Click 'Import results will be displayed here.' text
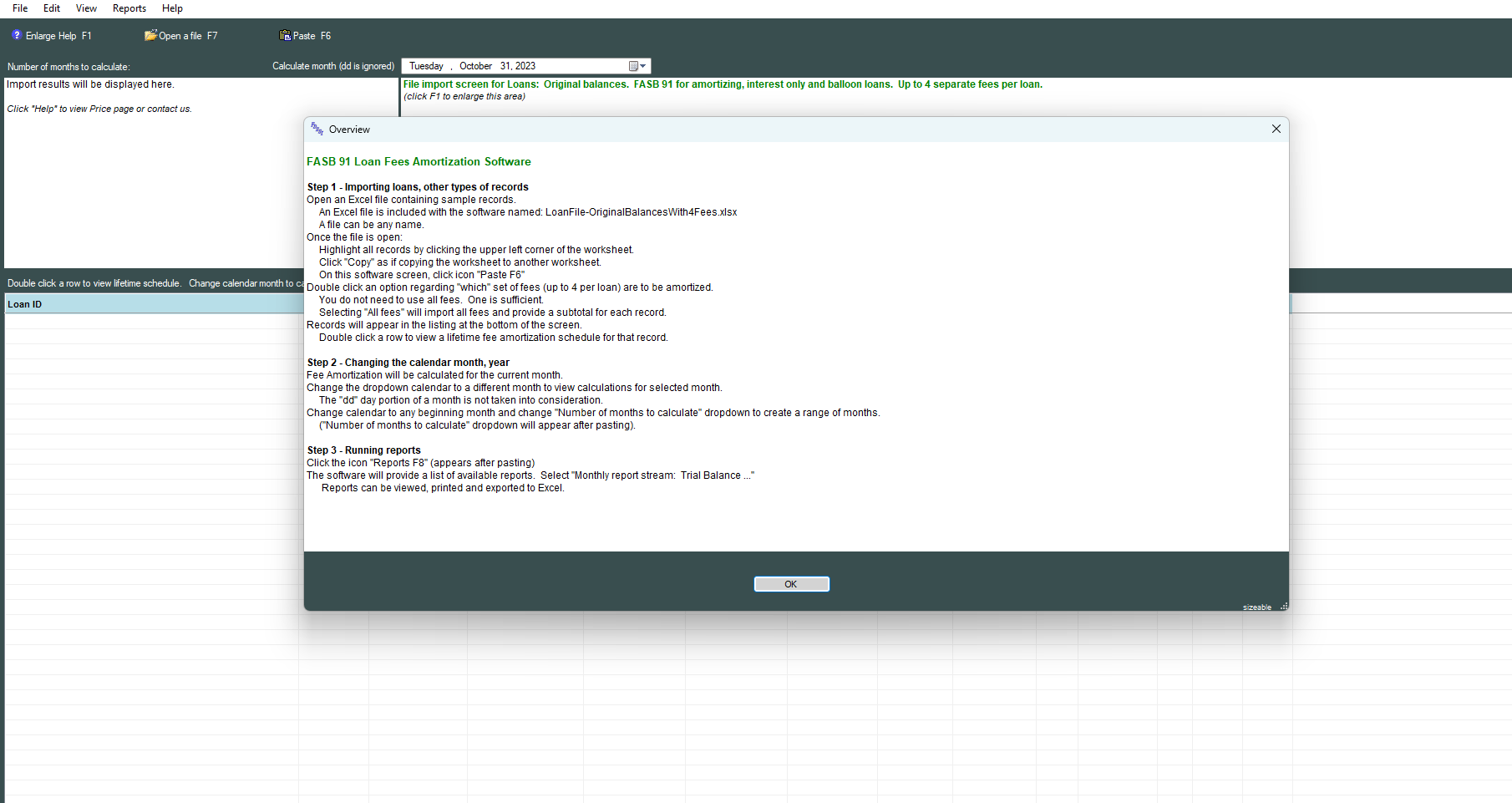Screen dimensions: 1512x803 pos(90,84)
